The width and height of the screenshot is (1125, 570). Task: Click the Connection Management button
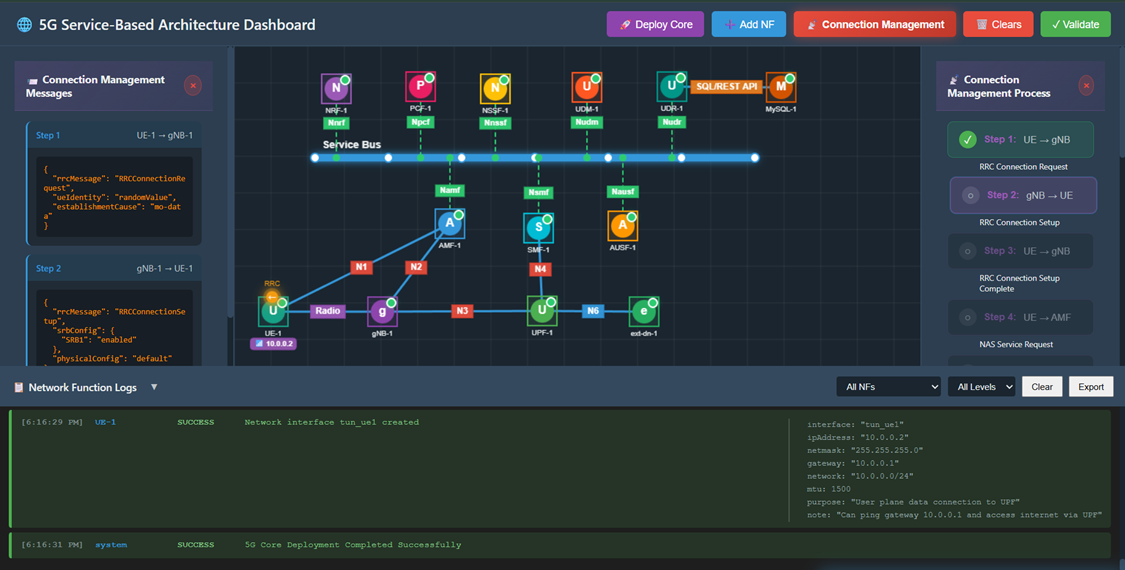click(874, 25)
